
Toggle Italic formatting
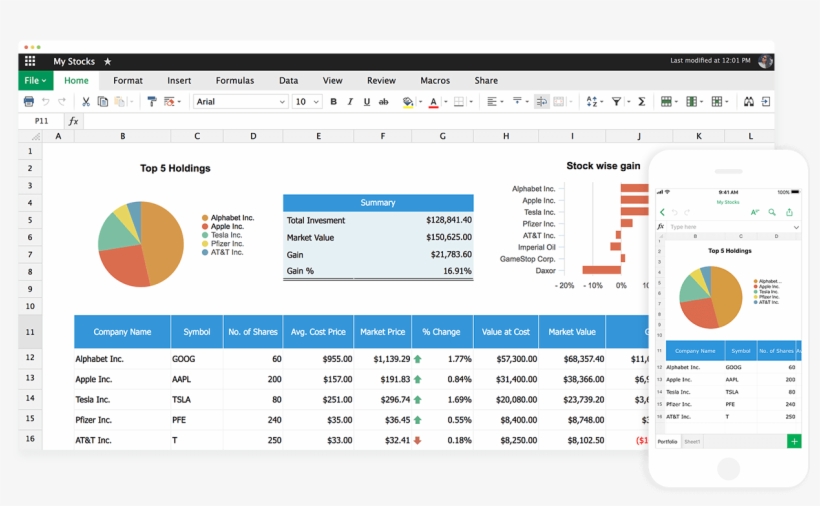click(x=350, y=101)
